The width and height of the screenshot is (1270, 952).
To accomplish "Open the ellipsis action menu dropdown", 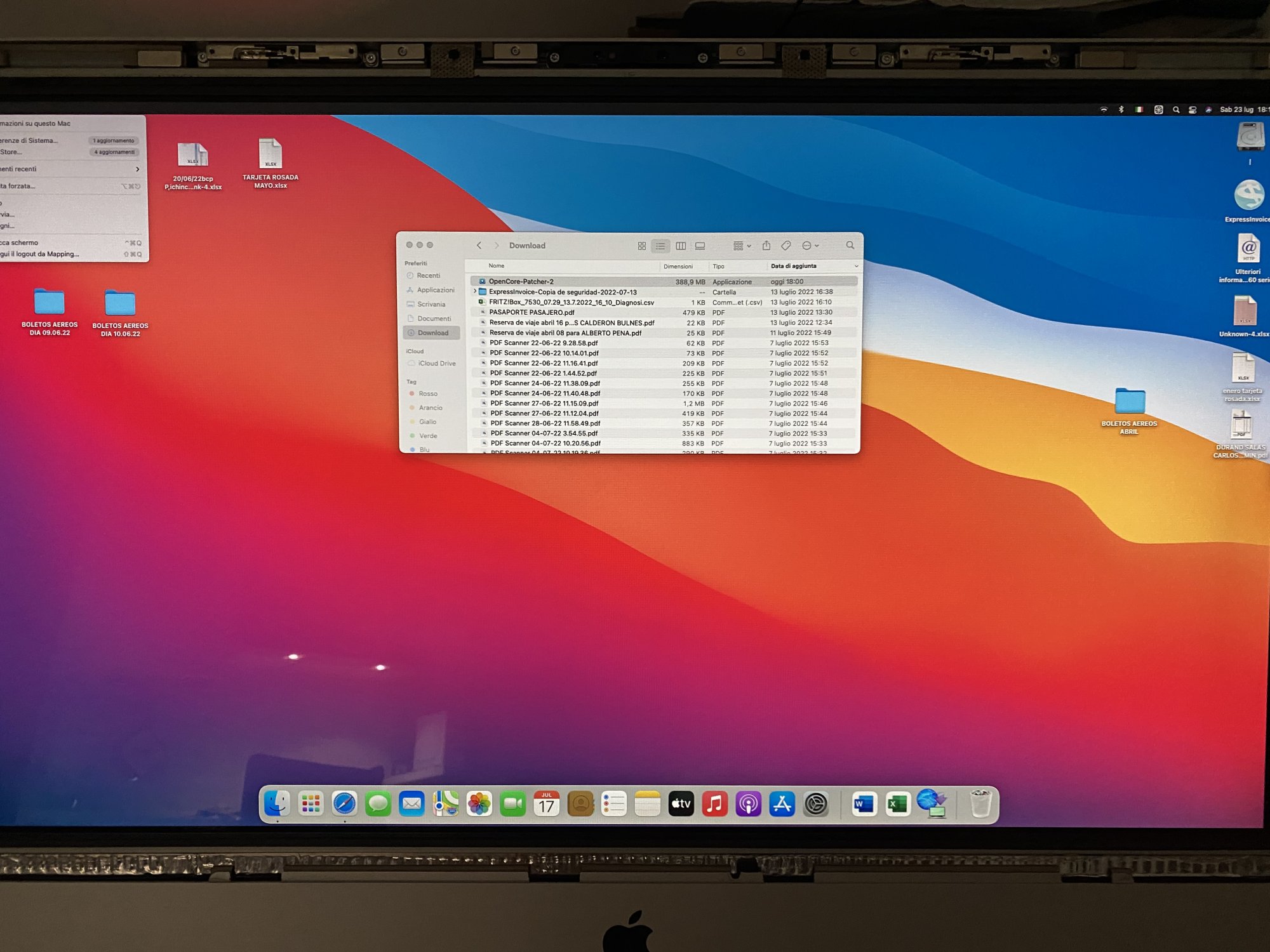I will pyautogui.click(x=810, y=246).
